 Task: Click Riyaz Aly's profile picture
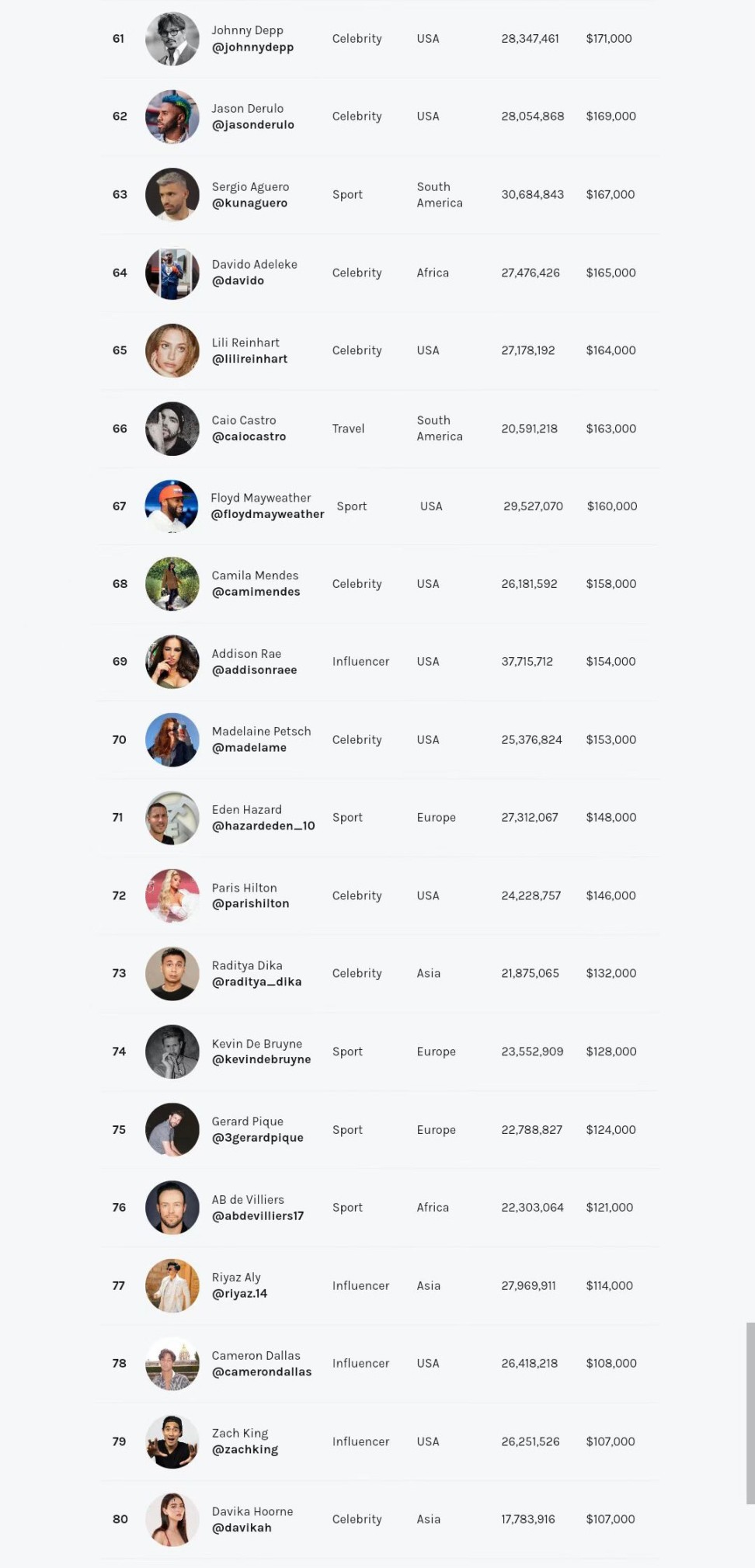(172, 1286)
